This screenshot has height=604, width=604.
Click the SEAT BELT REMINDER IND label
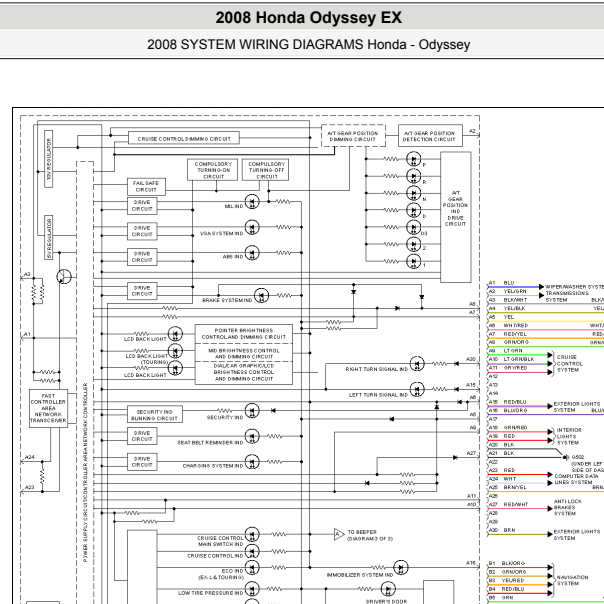point(210,443)
